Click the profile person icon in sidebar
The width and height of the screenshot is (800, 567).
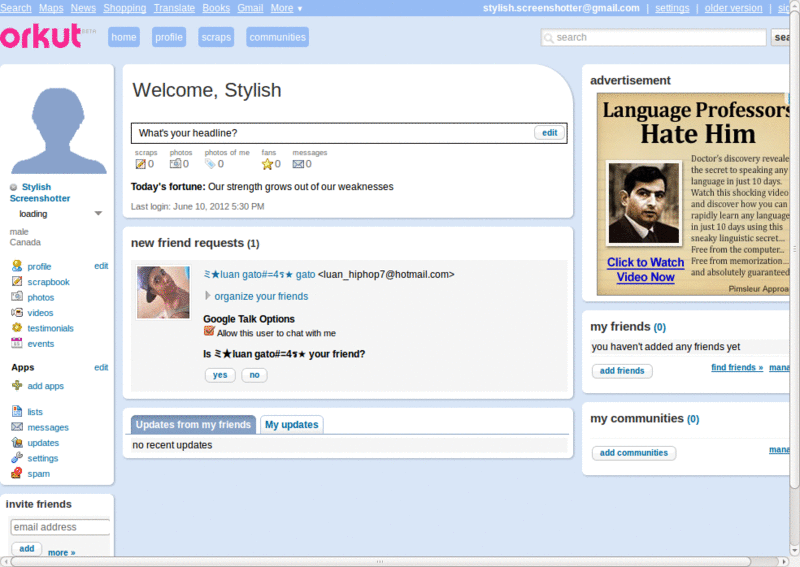tap(17, 266)
